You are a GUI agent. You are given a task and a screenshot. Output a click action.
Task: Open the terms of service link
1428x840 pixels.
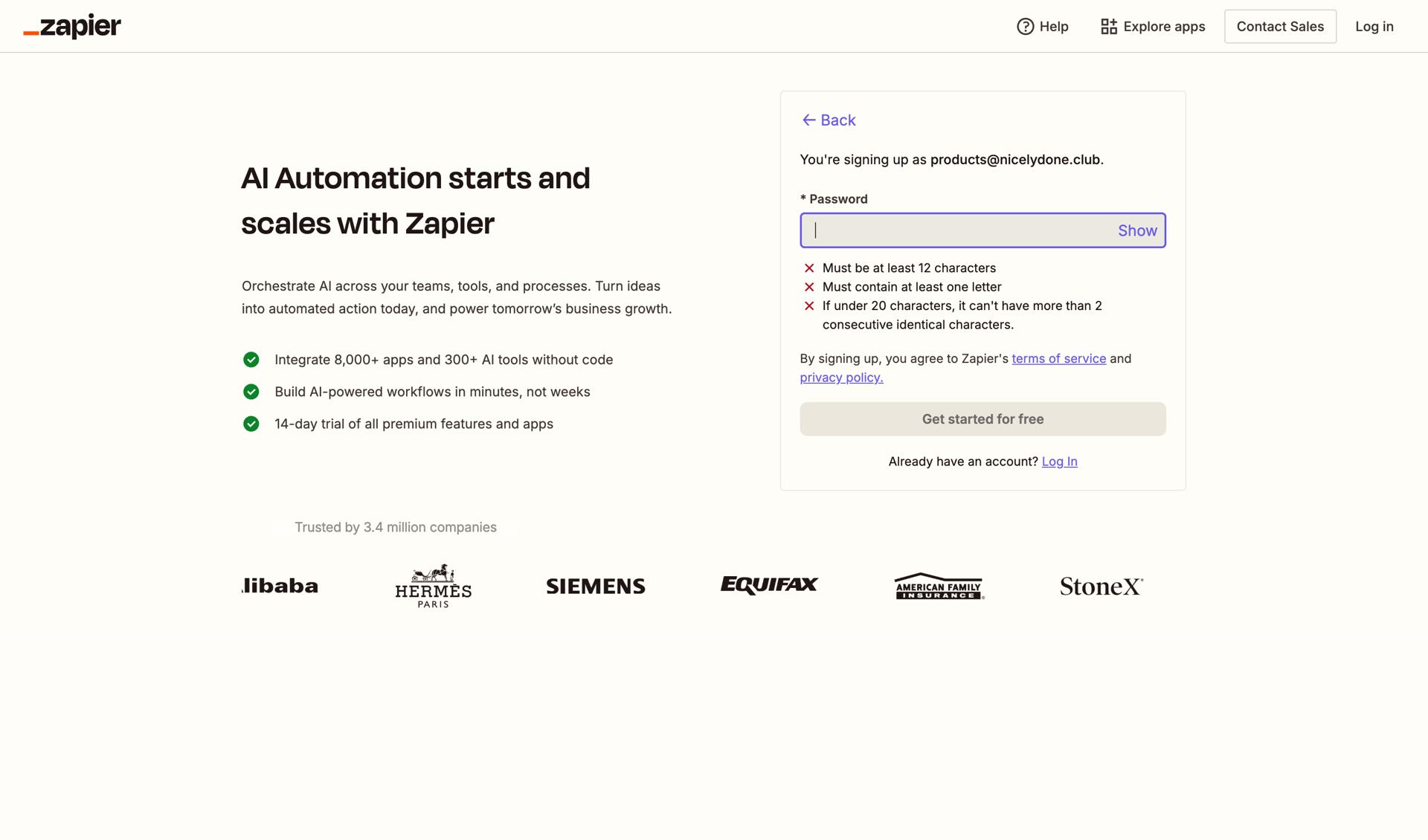pos(1058,358)
